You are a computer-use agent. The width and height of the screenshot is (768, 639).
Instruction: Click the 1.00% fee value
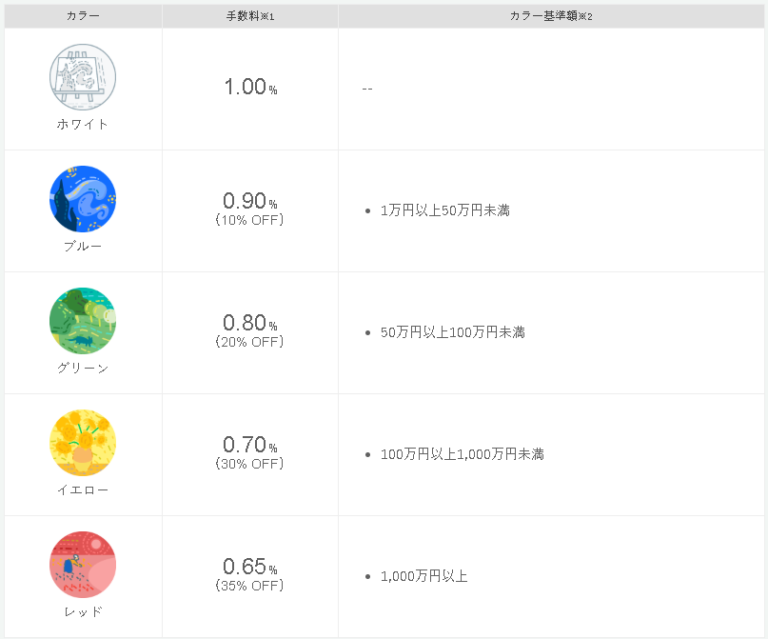click(x=250, y=87)
